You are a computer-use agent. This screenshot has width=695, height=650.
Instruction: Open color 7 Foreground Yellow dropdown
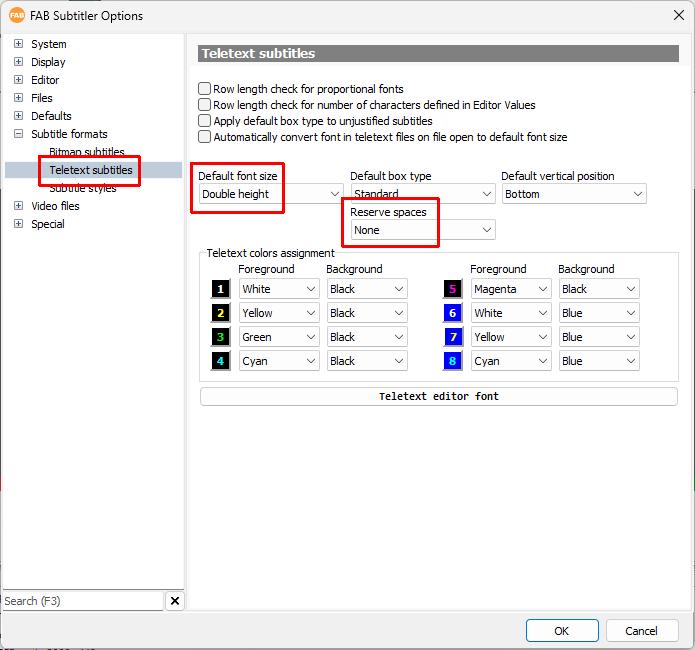511,337
